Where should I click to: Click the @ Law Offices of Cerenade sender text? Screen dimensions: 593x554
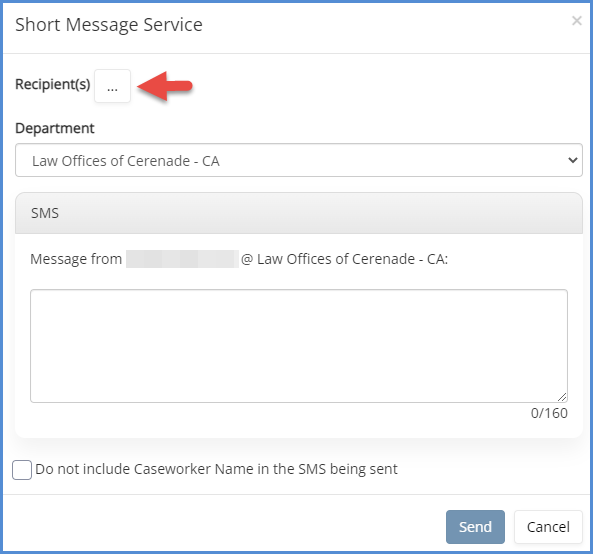tap(345, 259)
